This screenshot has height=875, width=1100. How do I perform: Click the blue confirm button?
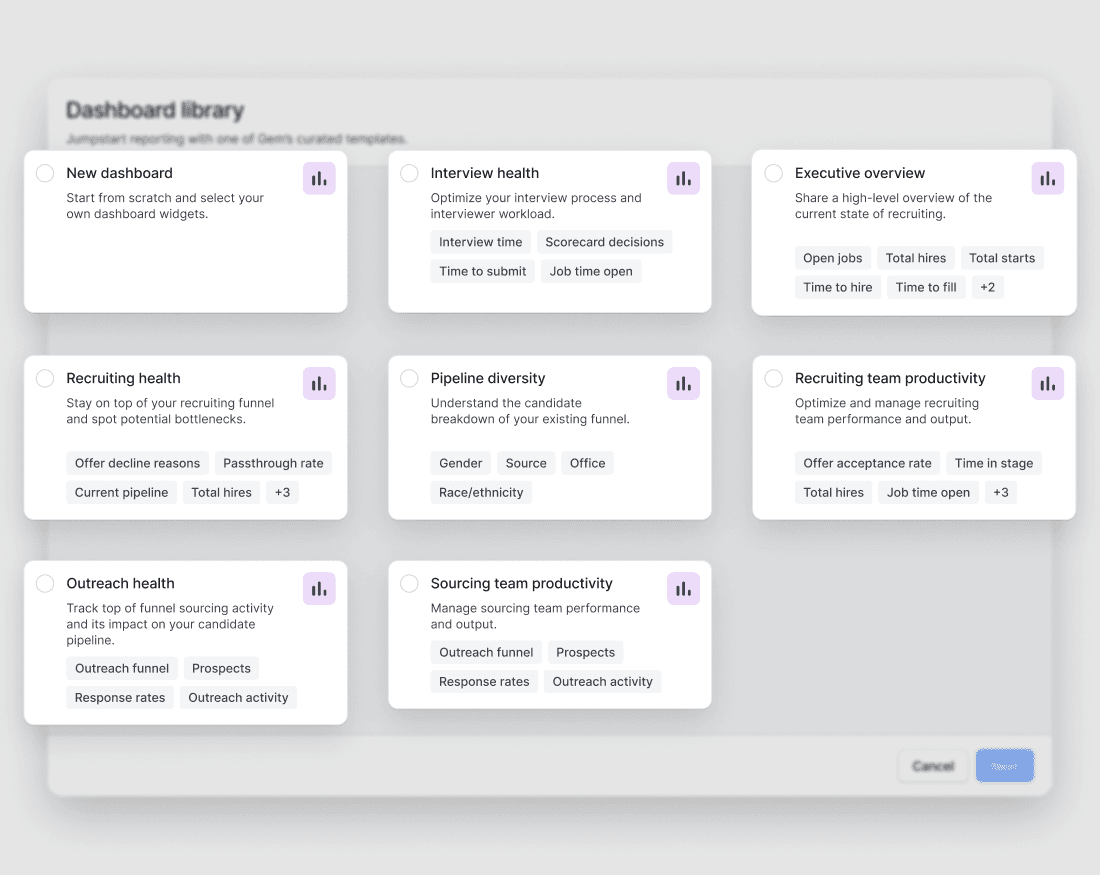point(1005,765)
